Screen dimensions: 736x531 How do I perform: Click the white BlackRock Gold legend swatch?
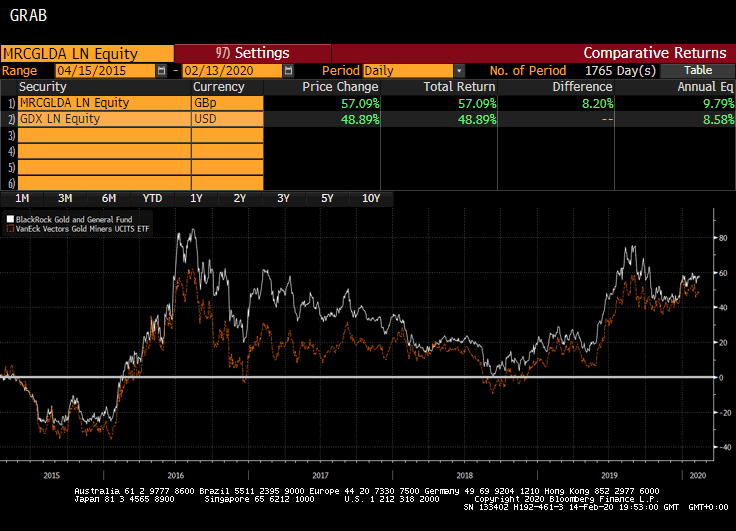coord(10,219)
